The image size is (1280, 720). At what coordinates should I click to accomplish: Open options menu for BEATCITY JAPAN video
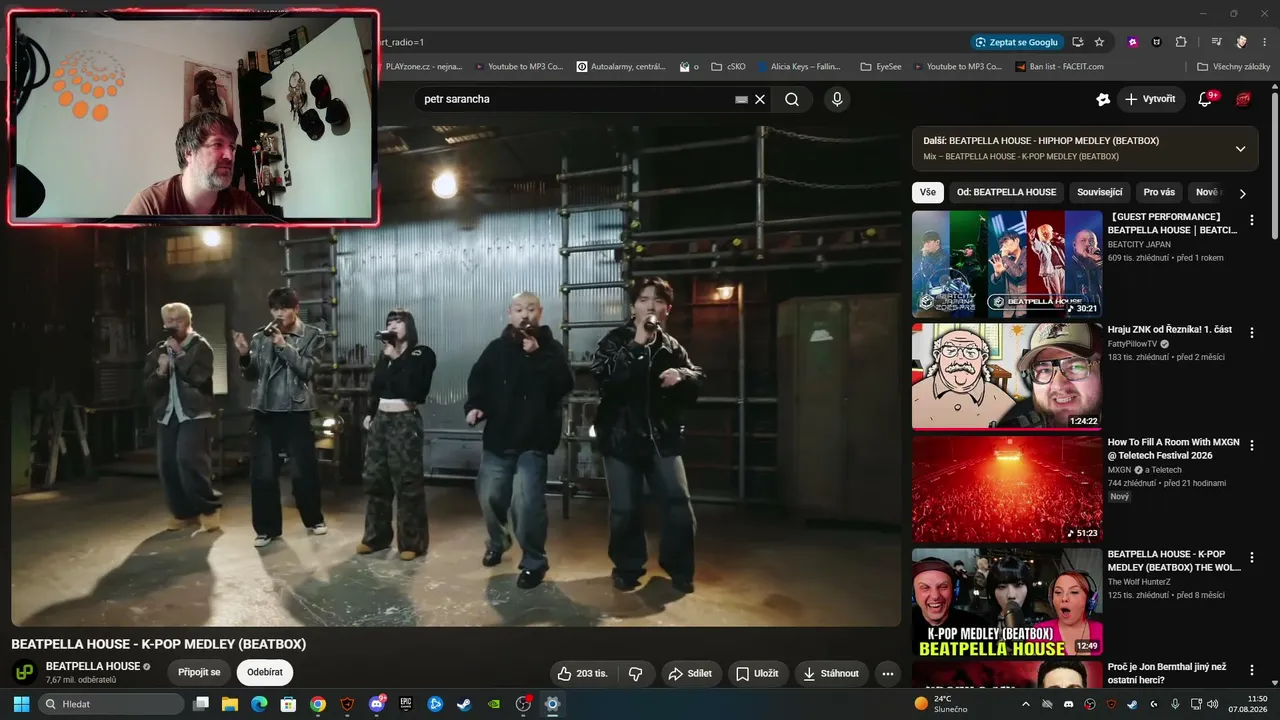(1251, 220)
